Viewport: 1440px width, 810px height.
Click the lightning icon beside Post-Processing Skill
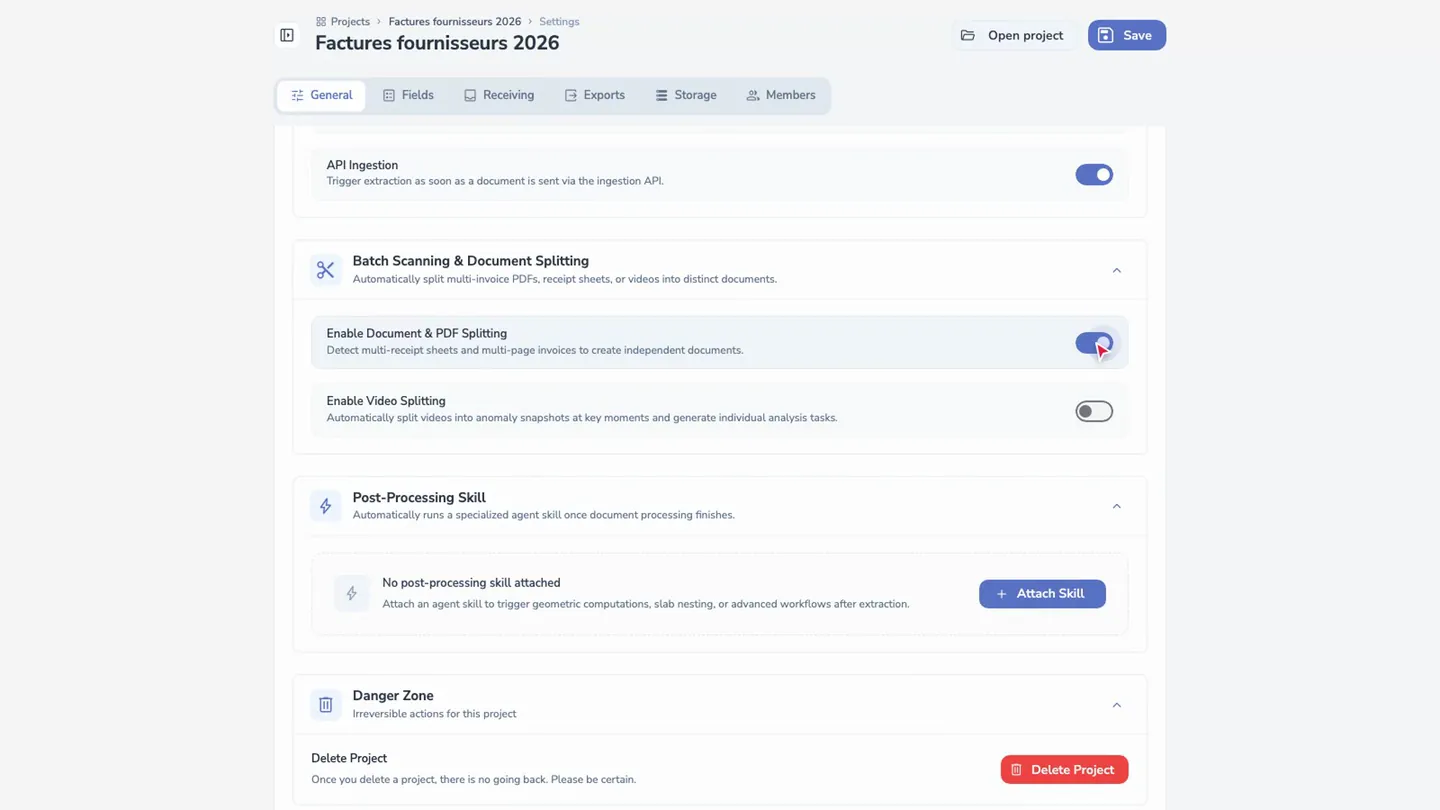click(325, 506)
